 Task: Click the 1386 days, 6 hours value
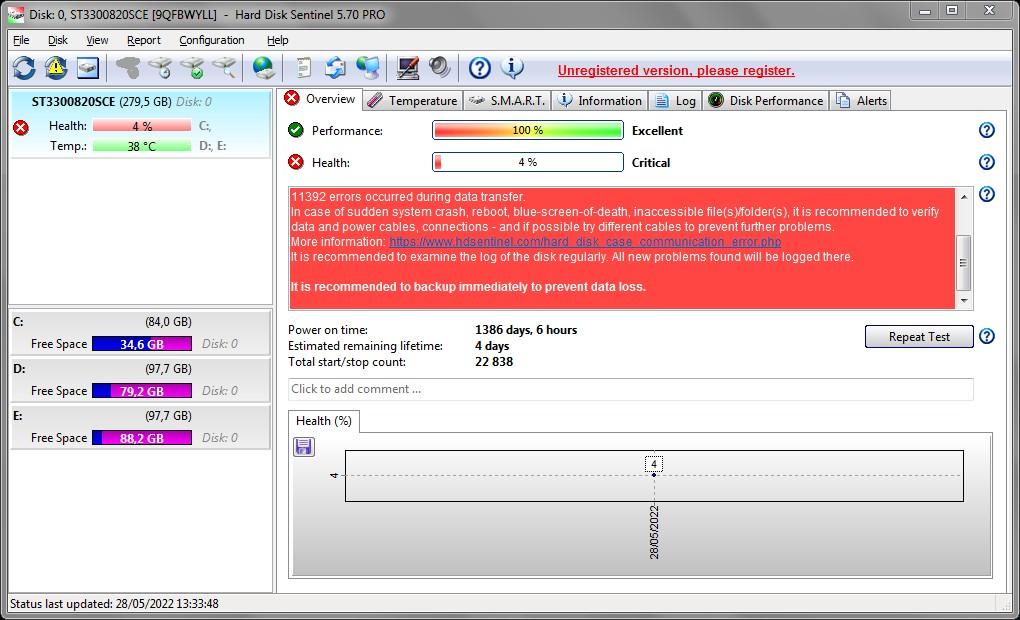pyautogui.click(x=526, y=330)
